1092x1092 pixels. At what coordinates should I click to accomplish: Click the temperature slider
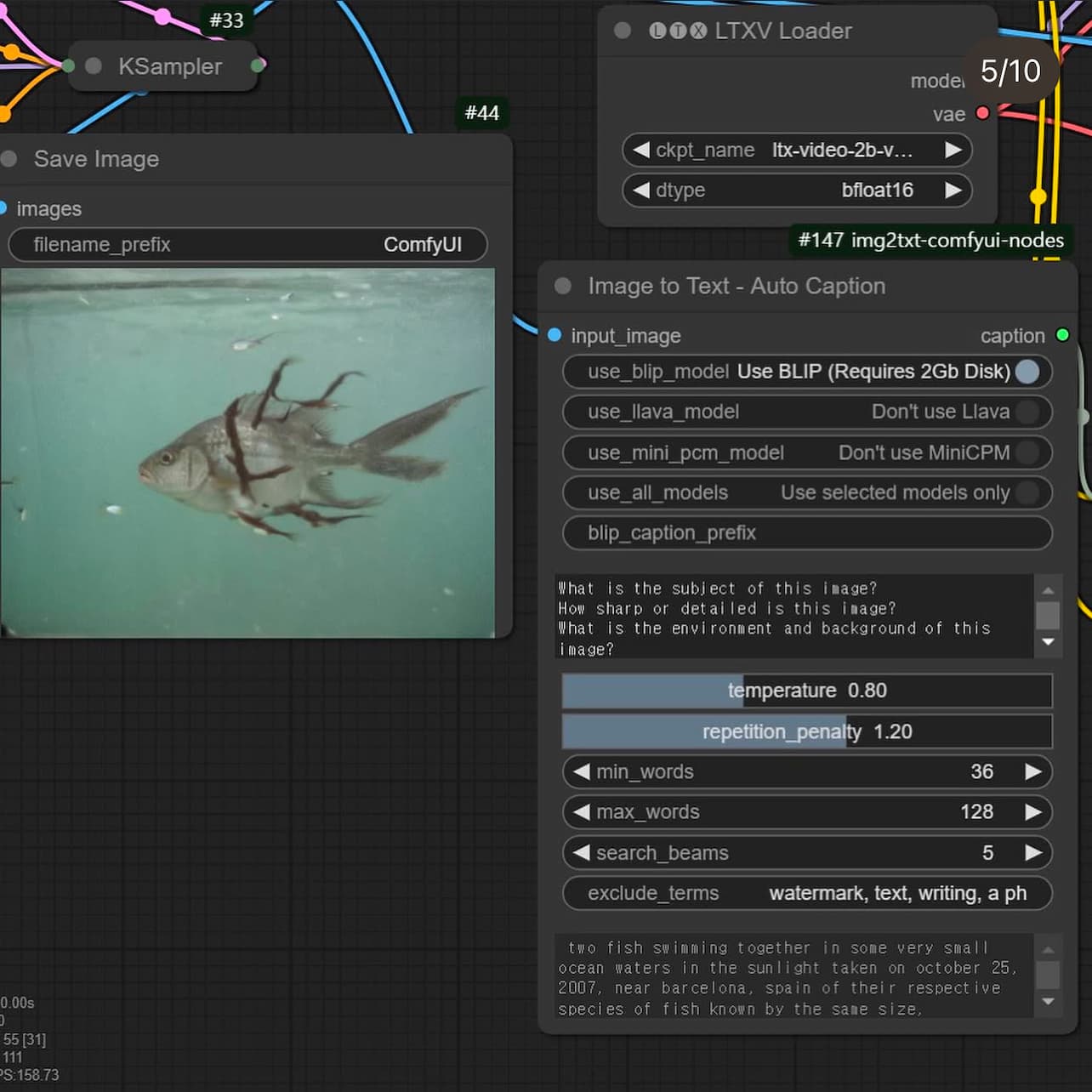pos(806,691)
